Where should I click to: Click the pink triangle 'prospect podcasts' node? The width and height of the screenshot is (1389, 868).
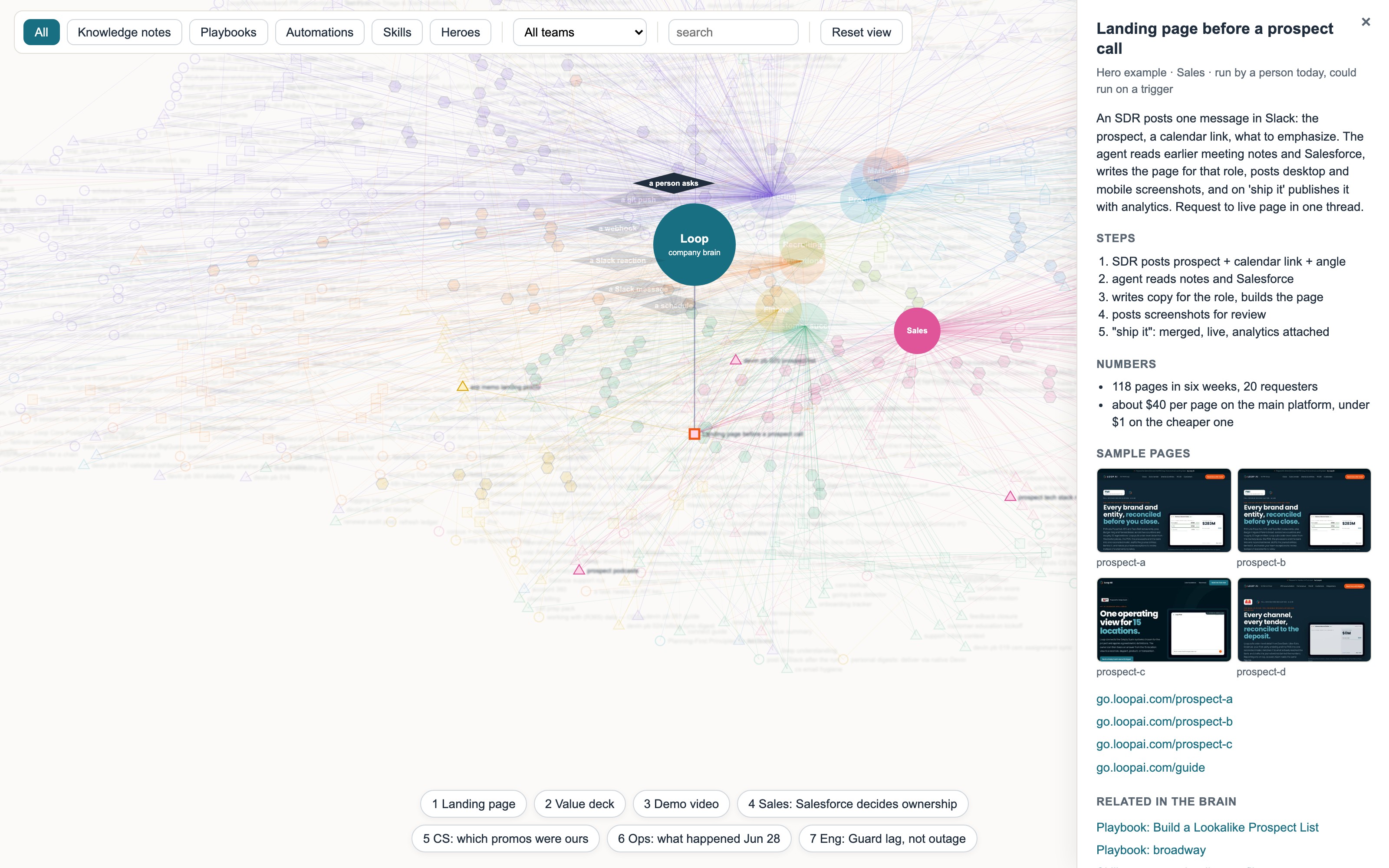[579, 570]
